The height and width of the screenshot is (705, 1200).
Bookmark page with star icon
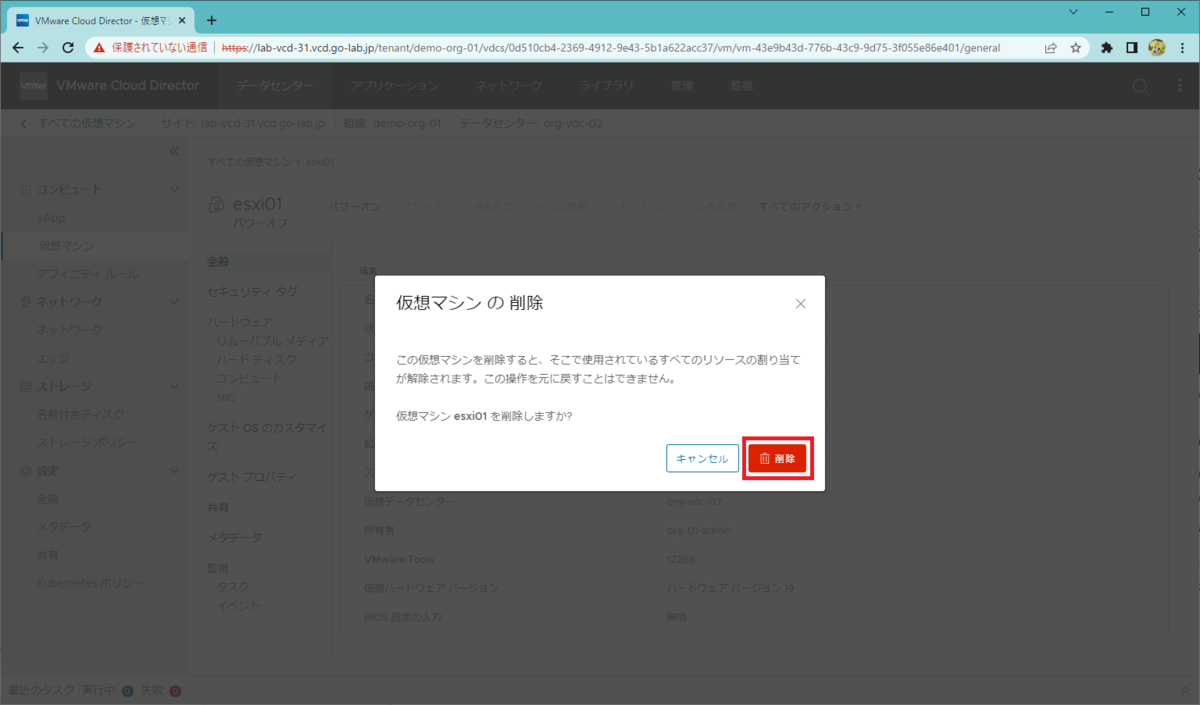pyautogui.click(x=1076, y=47)
